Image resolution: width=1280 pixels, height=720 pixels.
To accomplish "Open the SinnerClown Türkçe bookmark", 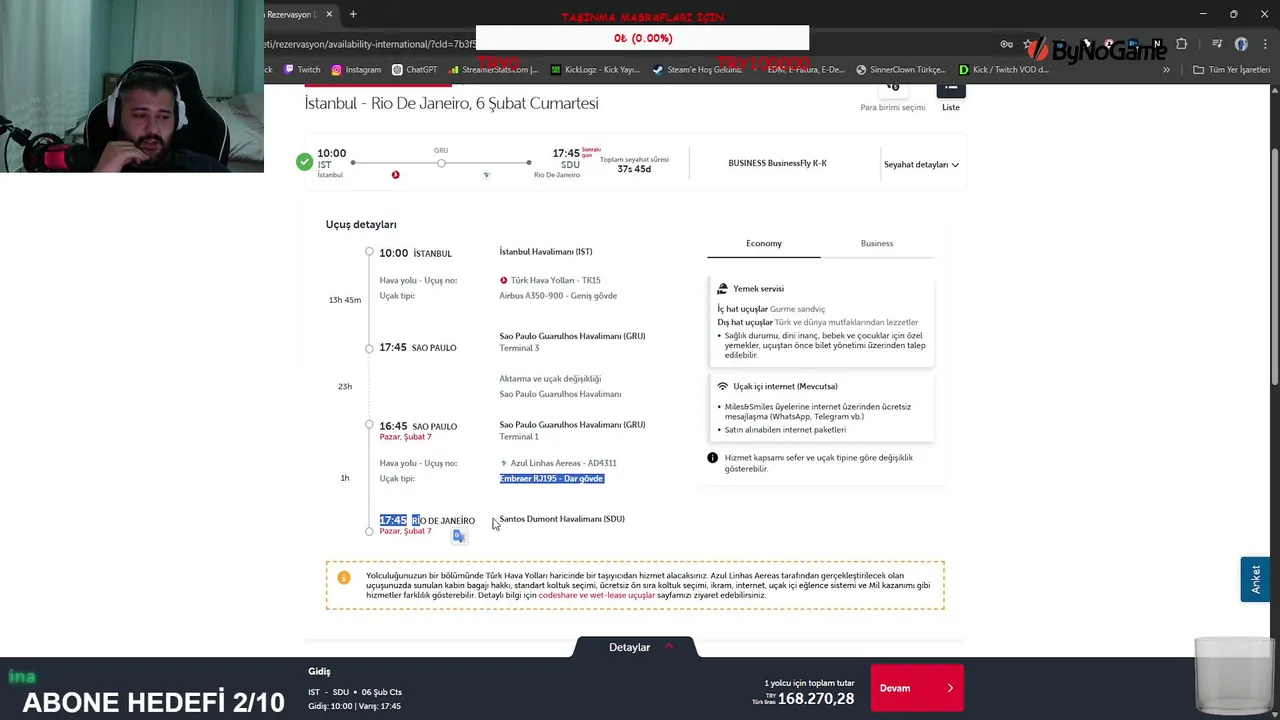I will click(x=901, y=70).
